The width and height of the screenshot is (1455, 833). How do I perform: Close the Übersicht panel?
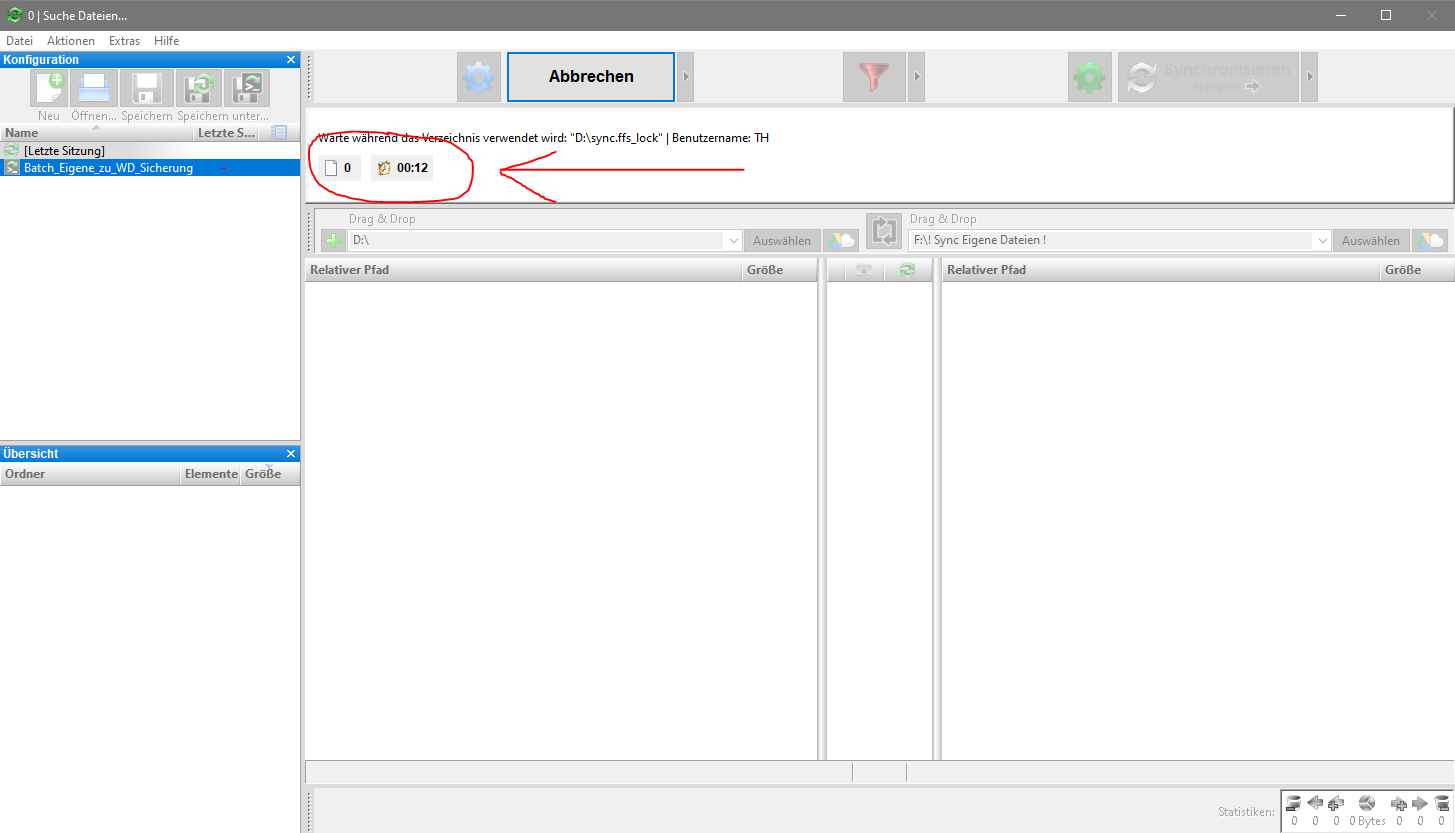291,453
